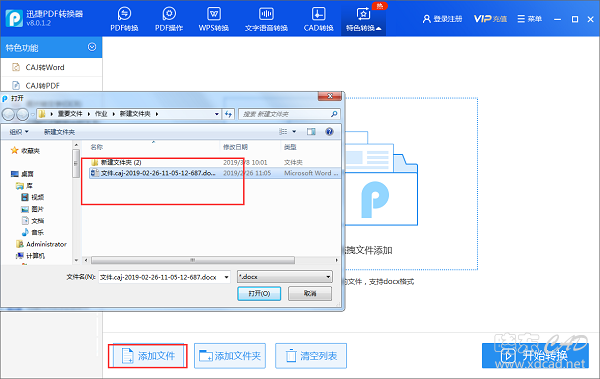Open the 菜单 hamburger menu
This screenshot has width=600, height=379.
[x=530, y=19]
